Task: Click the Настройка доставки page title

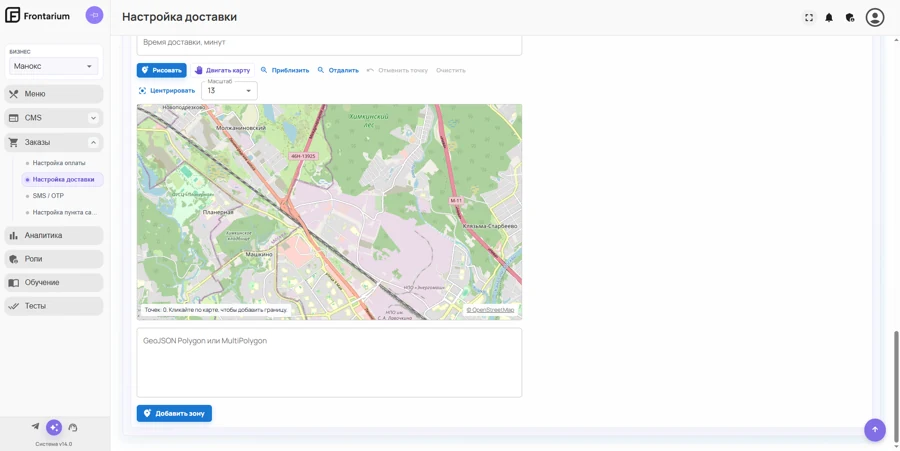Action: pyautogui.click(x=180, y=17)
